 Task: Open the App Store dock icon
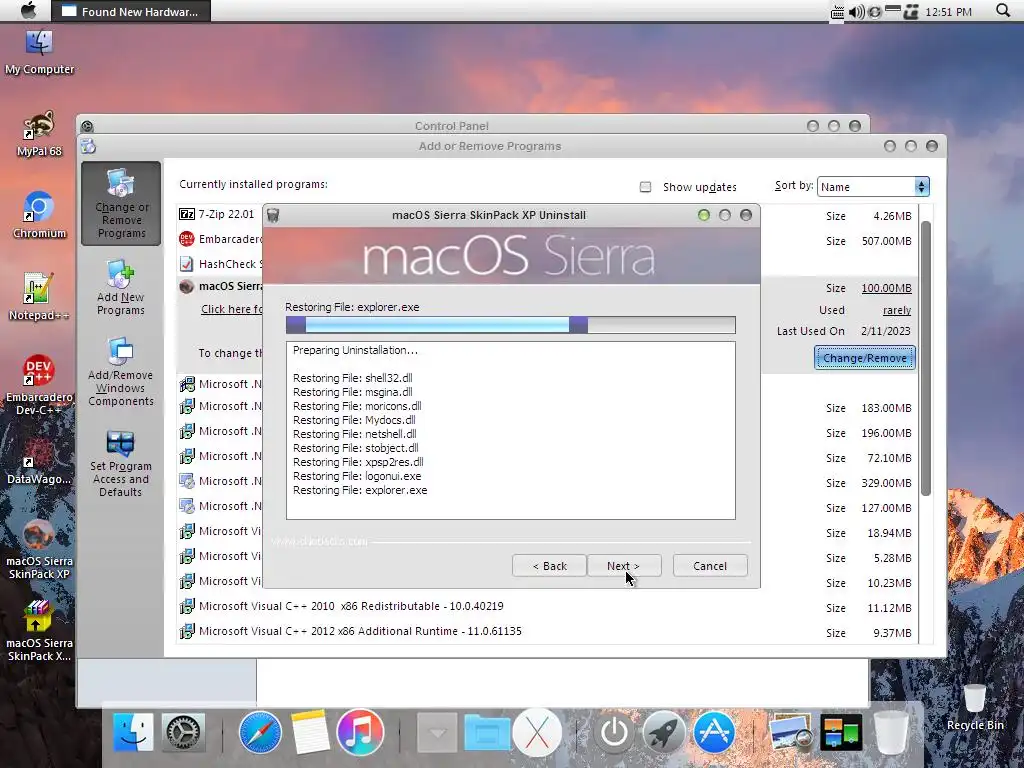point(714,733)
